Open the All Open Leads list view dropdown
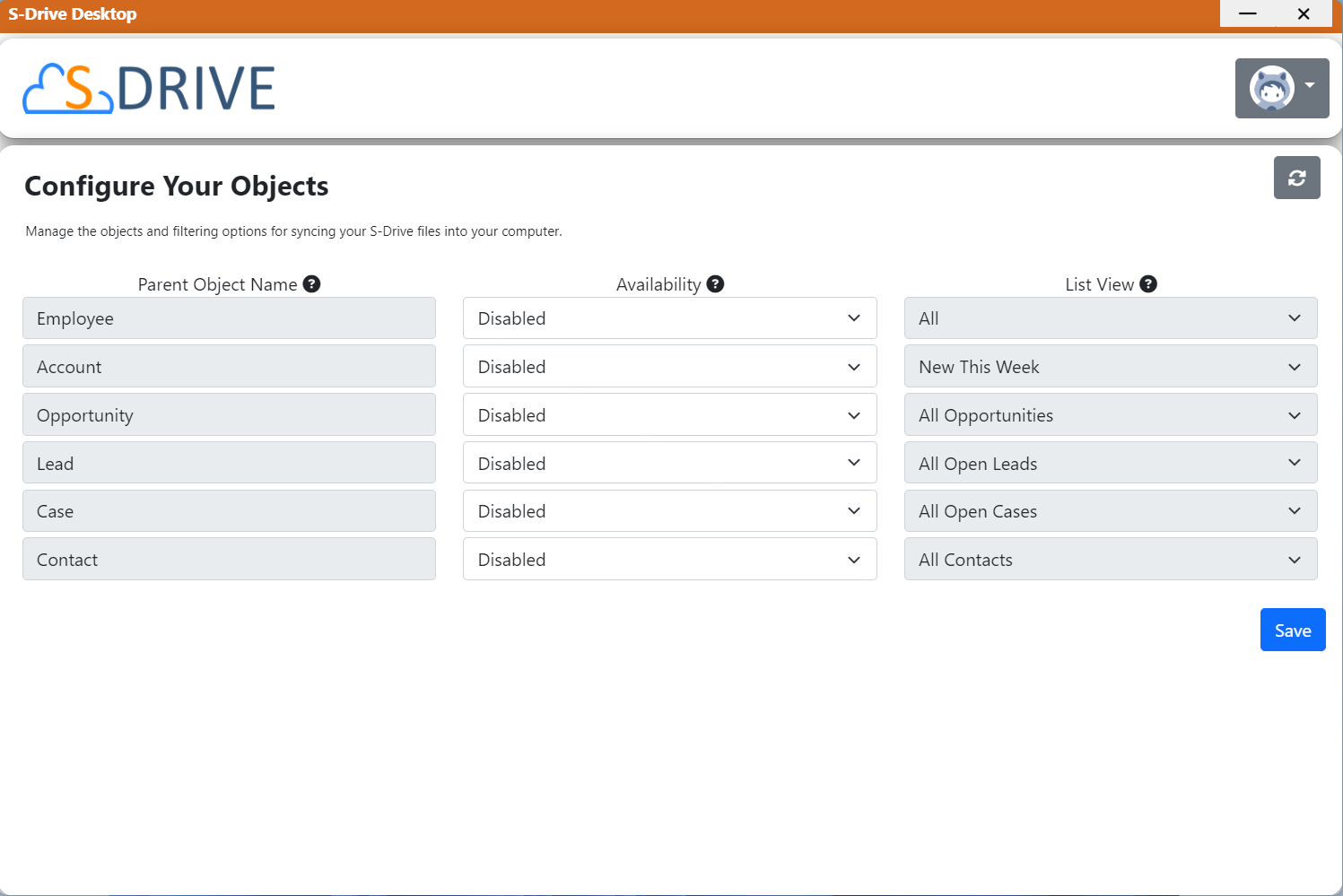Viewport: 1343px width, 896px height. [1110, 464]
